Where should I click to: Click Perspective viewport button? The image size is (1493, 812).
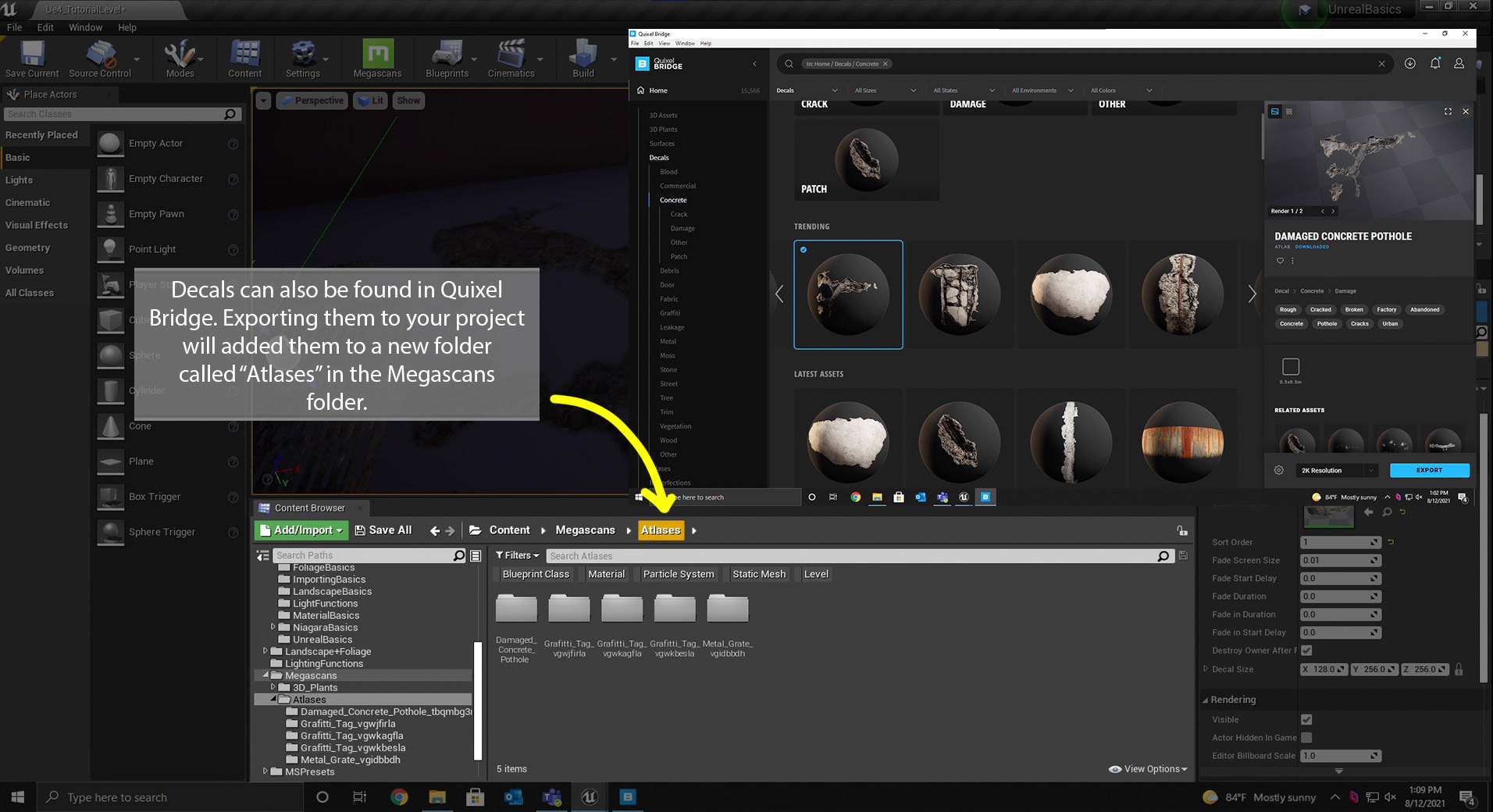pos(312,101)
